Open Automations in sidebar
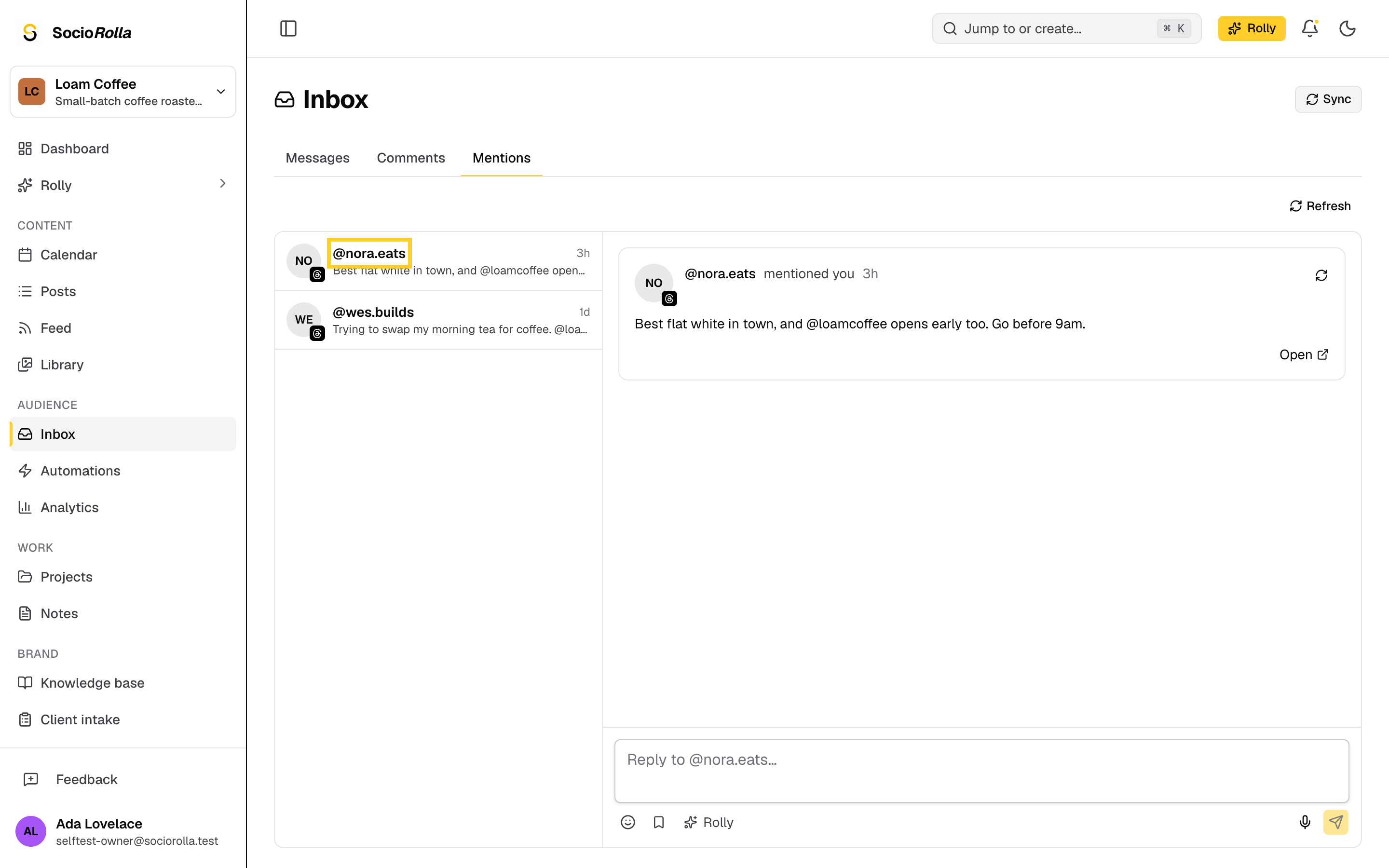 [123, 471]
